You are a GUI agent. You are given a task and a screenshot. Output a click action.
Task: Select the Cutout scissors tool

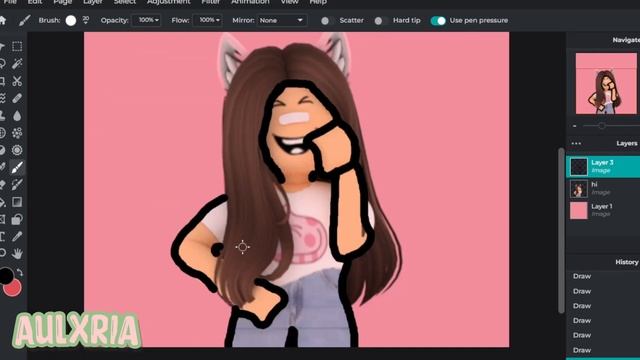tap(17, 81)
